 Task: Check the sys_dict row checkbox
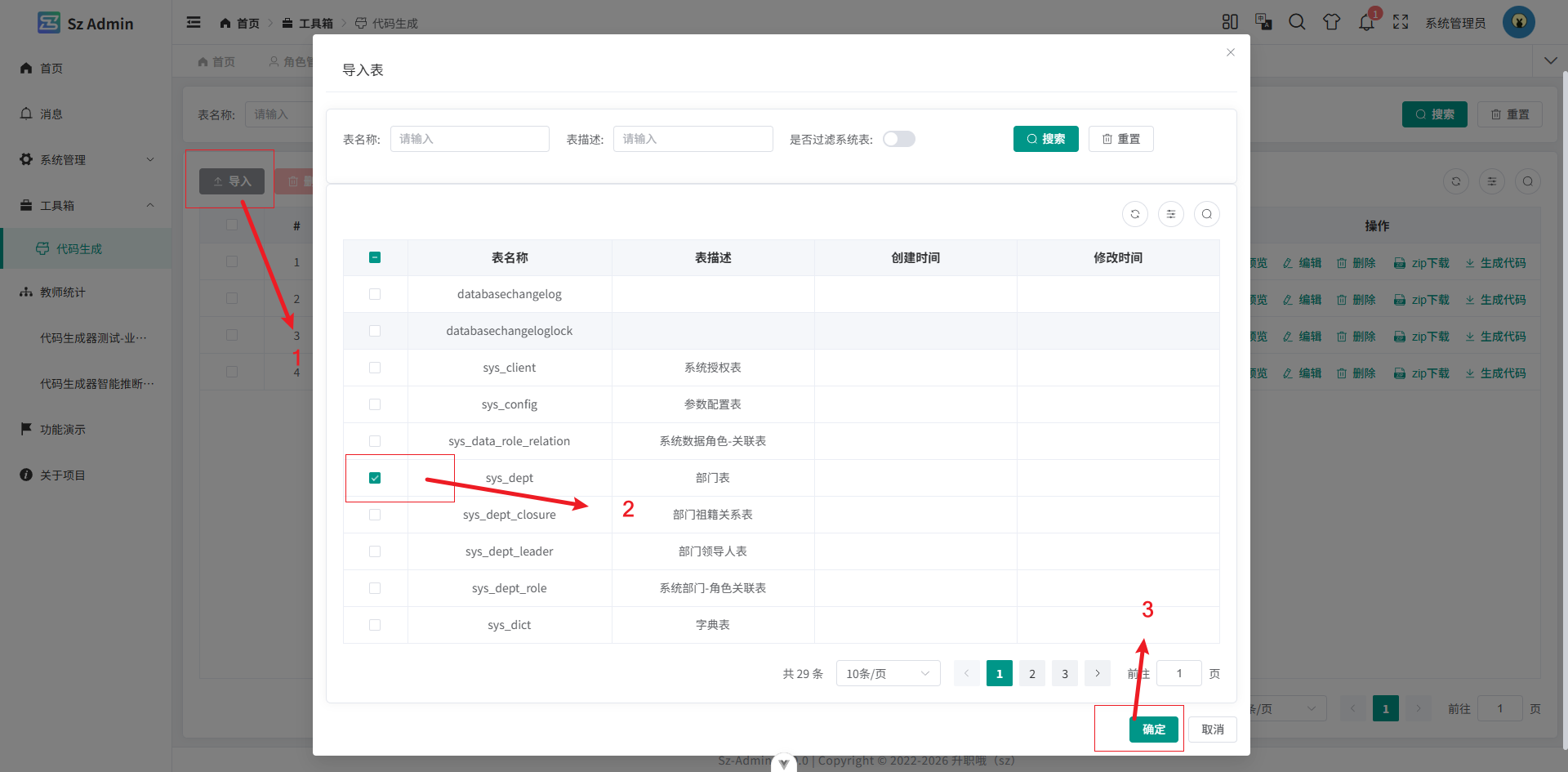pos(375,625)
